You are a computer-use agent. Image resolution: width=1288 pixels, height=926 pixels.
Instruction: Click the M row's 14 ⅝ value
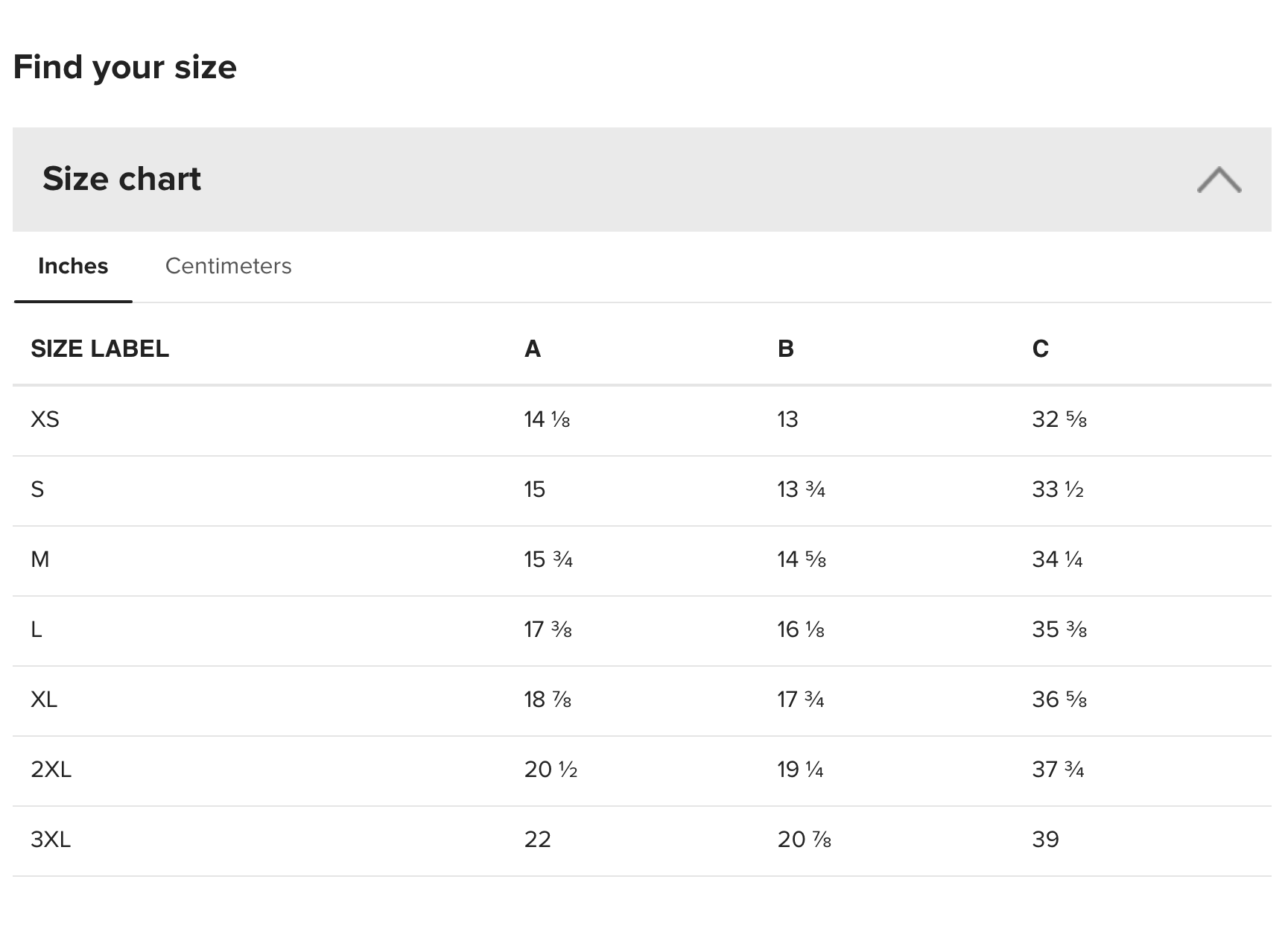802,559
